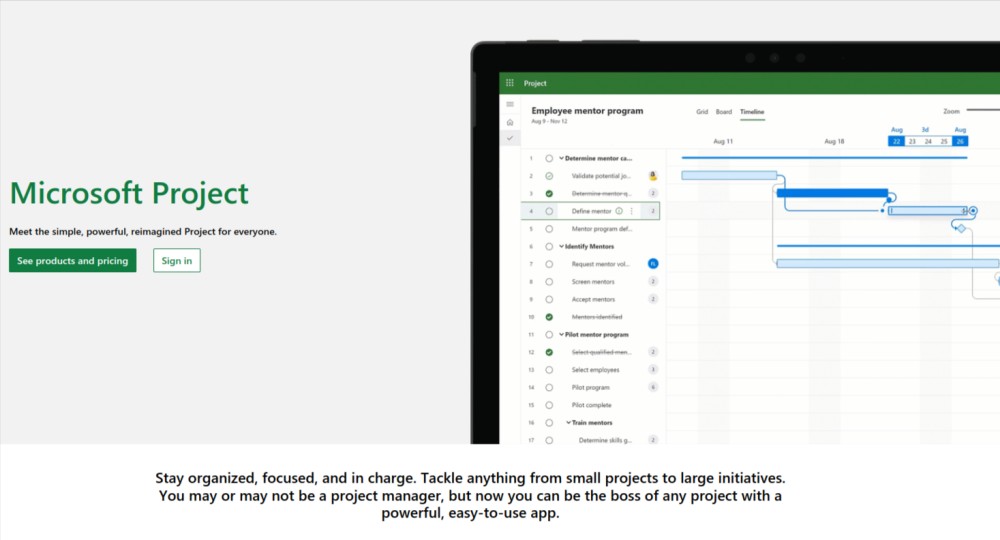1000x540 pixels.
Task: Select the Request mentor vol... task name
Action: pos(600,264)
